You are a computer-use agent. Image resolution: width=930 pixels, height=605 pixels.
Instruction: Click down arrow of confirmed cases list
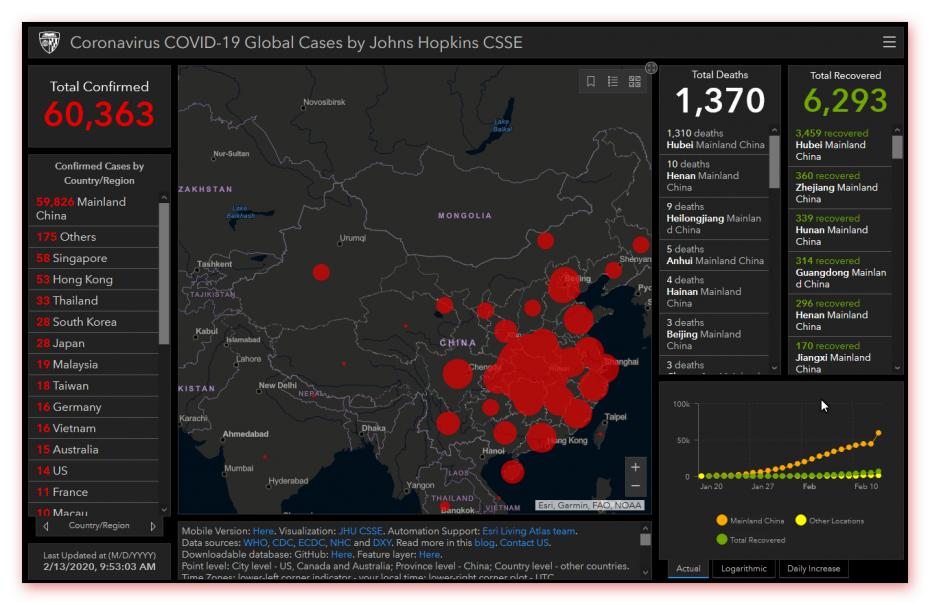tap(164, 510)
